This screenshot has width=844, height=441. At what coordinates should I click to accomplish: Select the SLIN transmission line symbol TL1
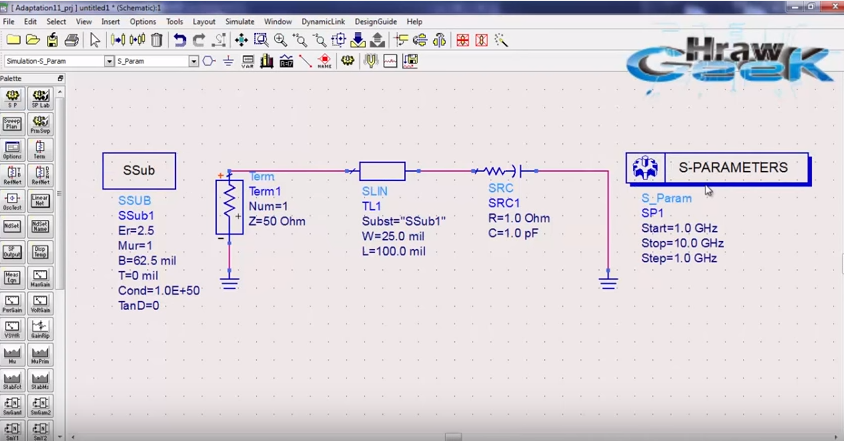tap(382, 171)
